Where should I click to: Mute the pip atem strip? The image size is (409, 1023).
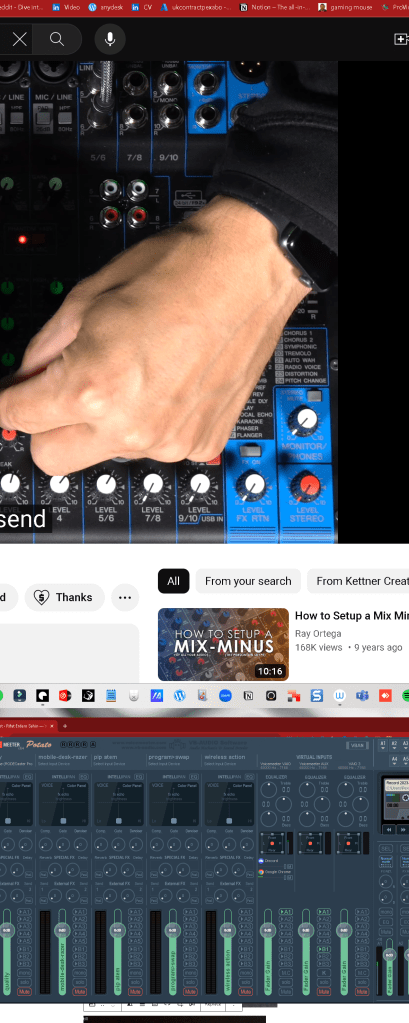(134, 992)
